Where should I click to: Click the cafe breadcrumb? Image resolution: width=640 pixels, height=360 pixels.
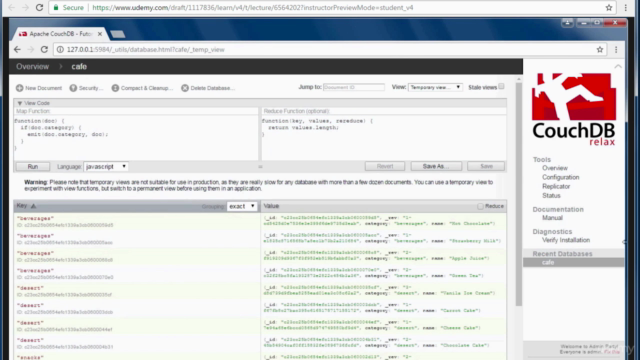[x=79, y=67]
